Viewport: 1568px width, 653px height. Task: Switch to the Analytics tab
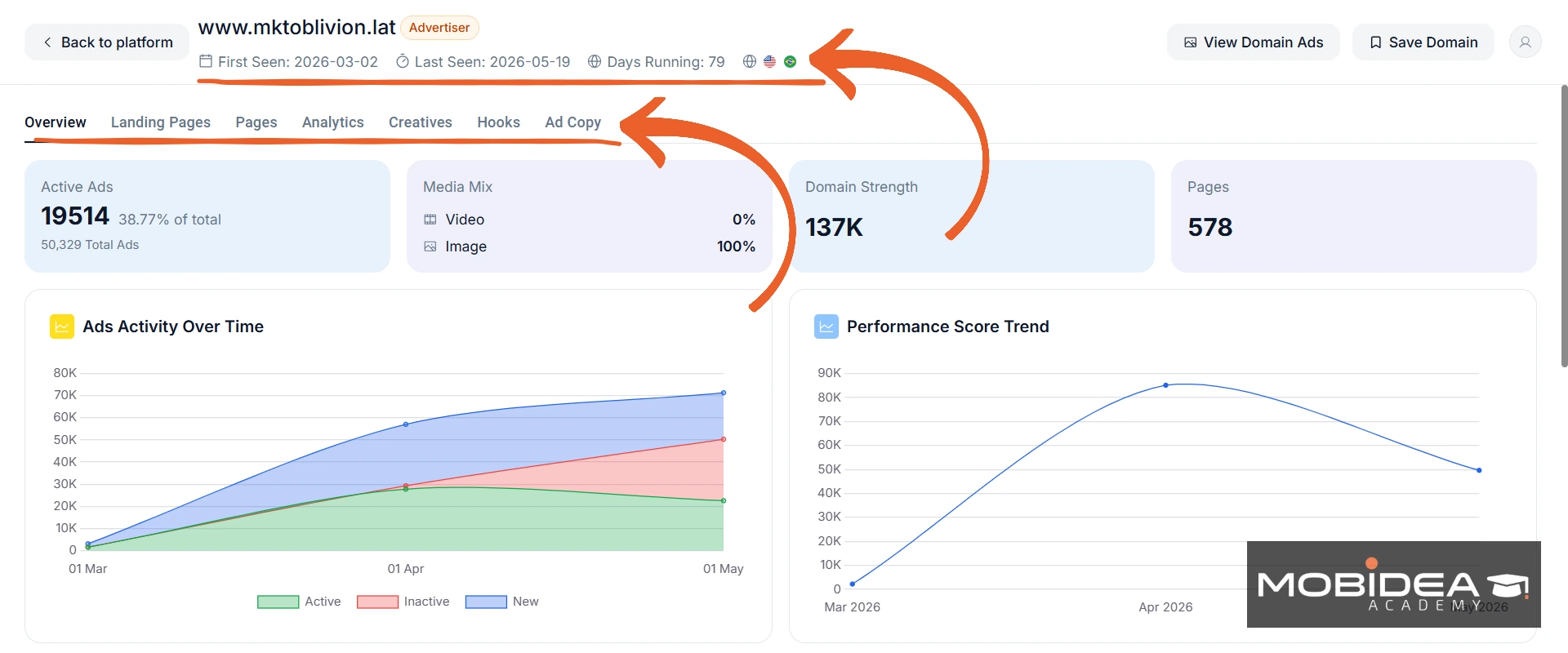(x=333, y=122)
